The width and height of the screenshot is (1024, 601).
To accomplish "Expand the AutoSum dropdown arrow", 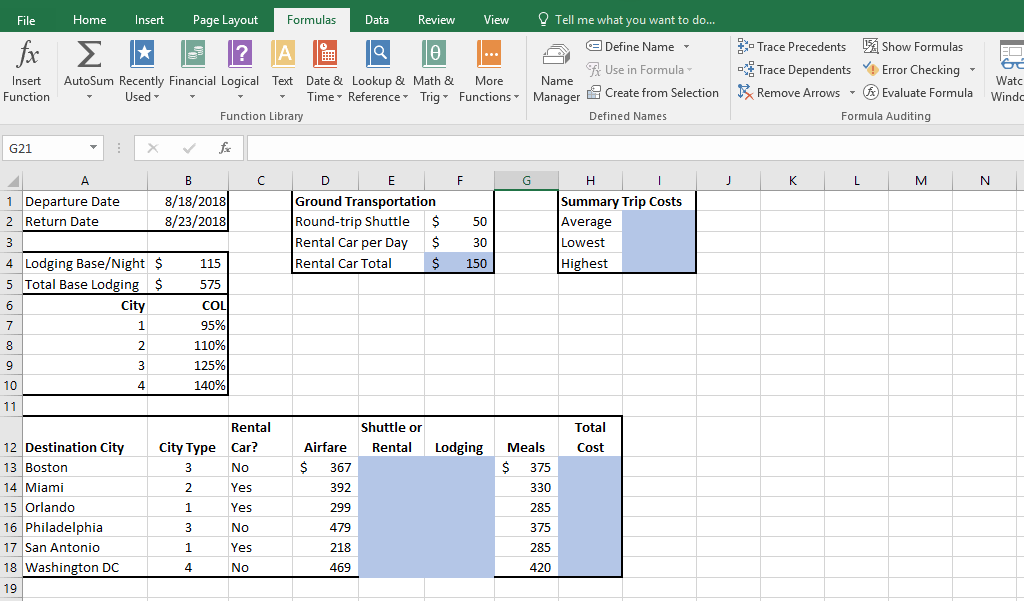I will 89,97.
